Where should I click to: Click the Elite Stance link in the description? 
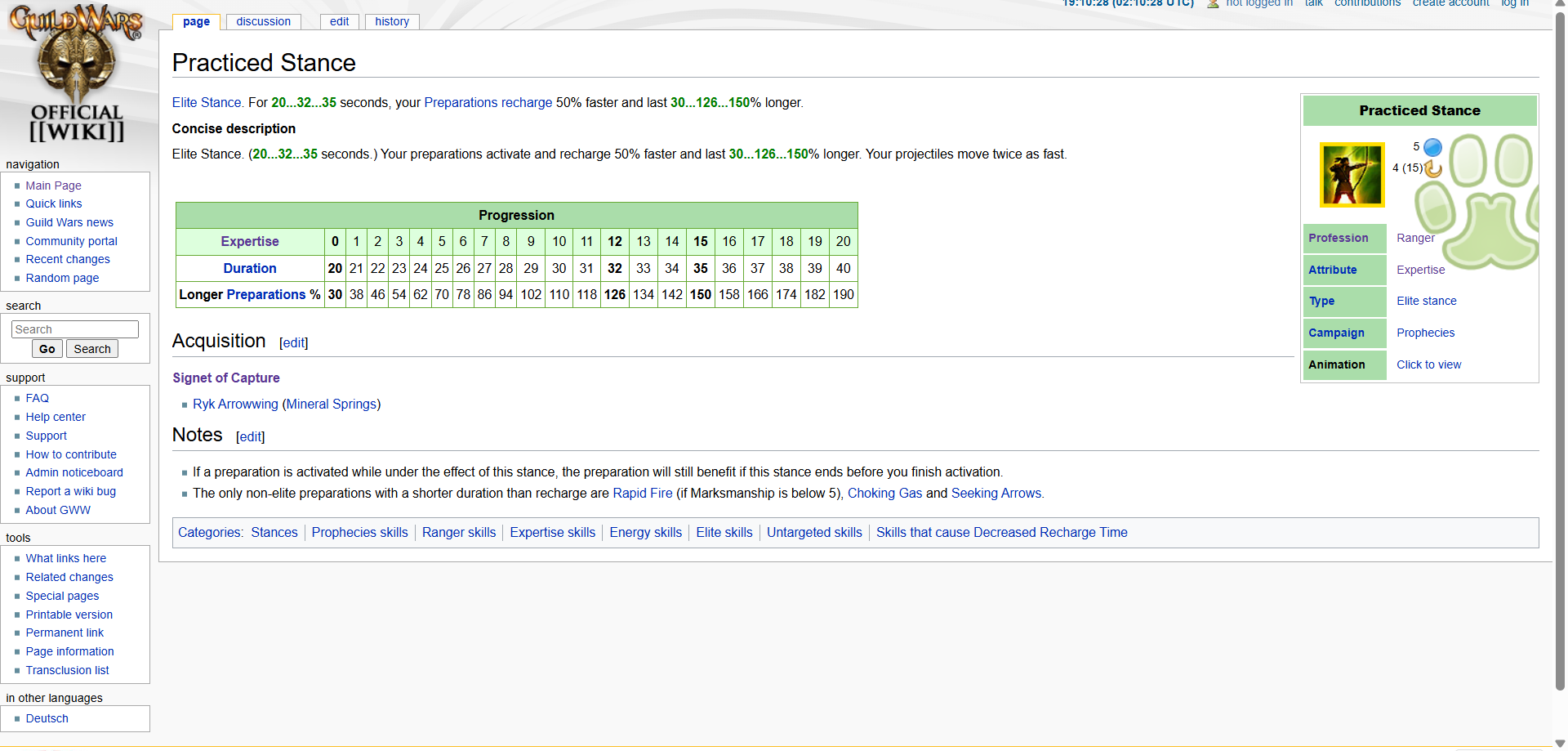click(x=207, y=102)
